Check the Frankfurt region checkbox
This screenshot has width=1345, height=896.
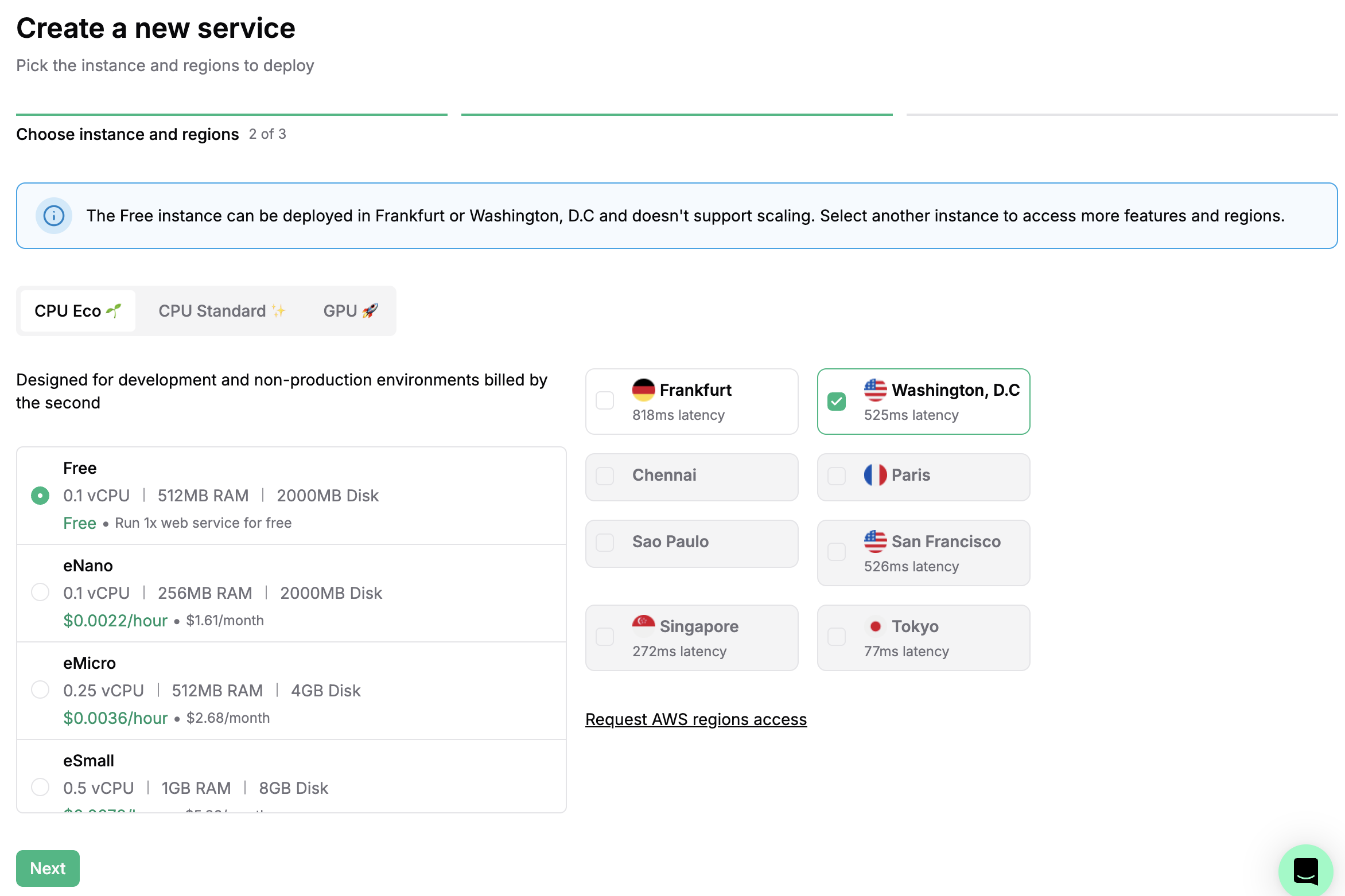coord(604,401)
